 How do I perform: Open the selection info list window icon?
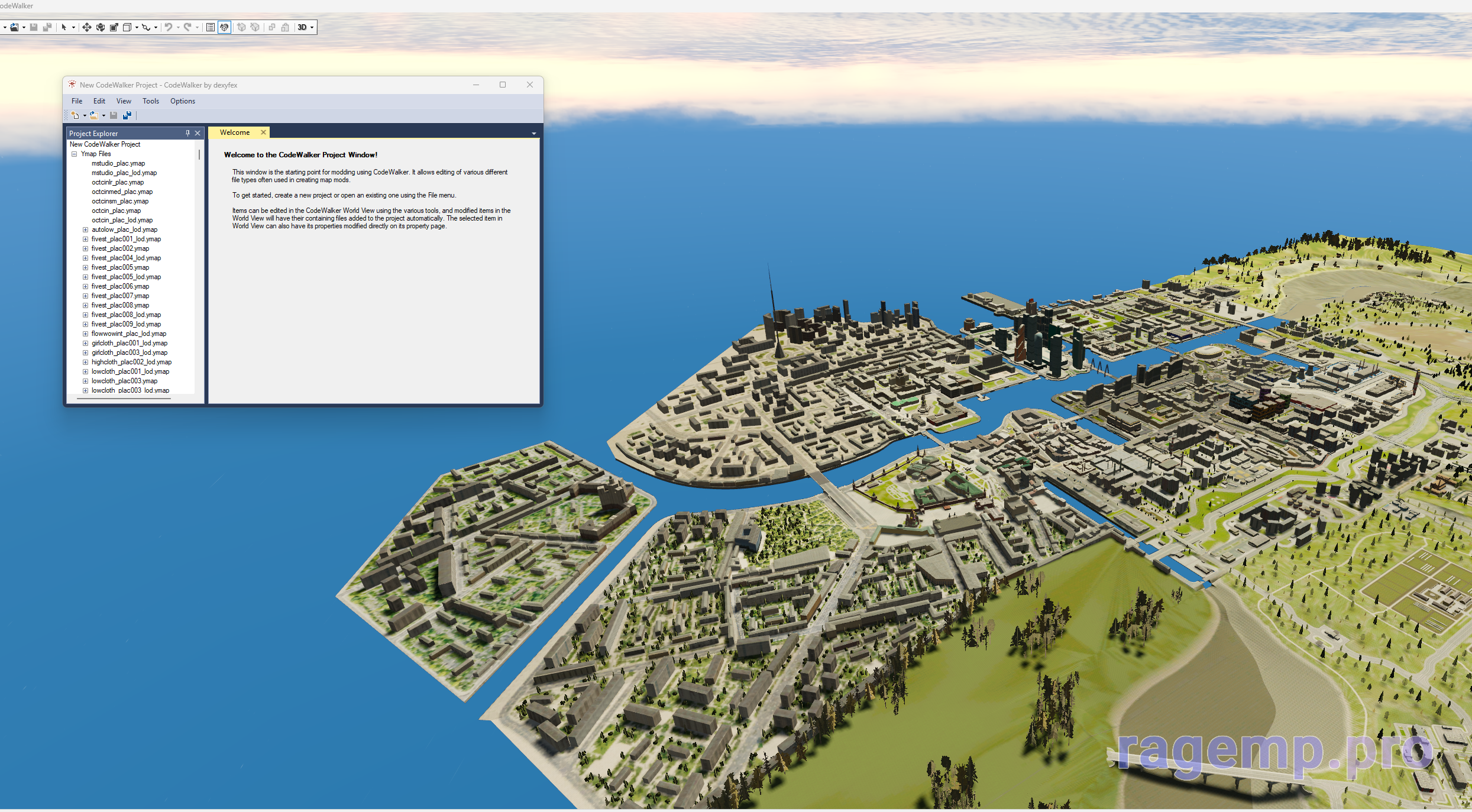(x=211, y=27)
